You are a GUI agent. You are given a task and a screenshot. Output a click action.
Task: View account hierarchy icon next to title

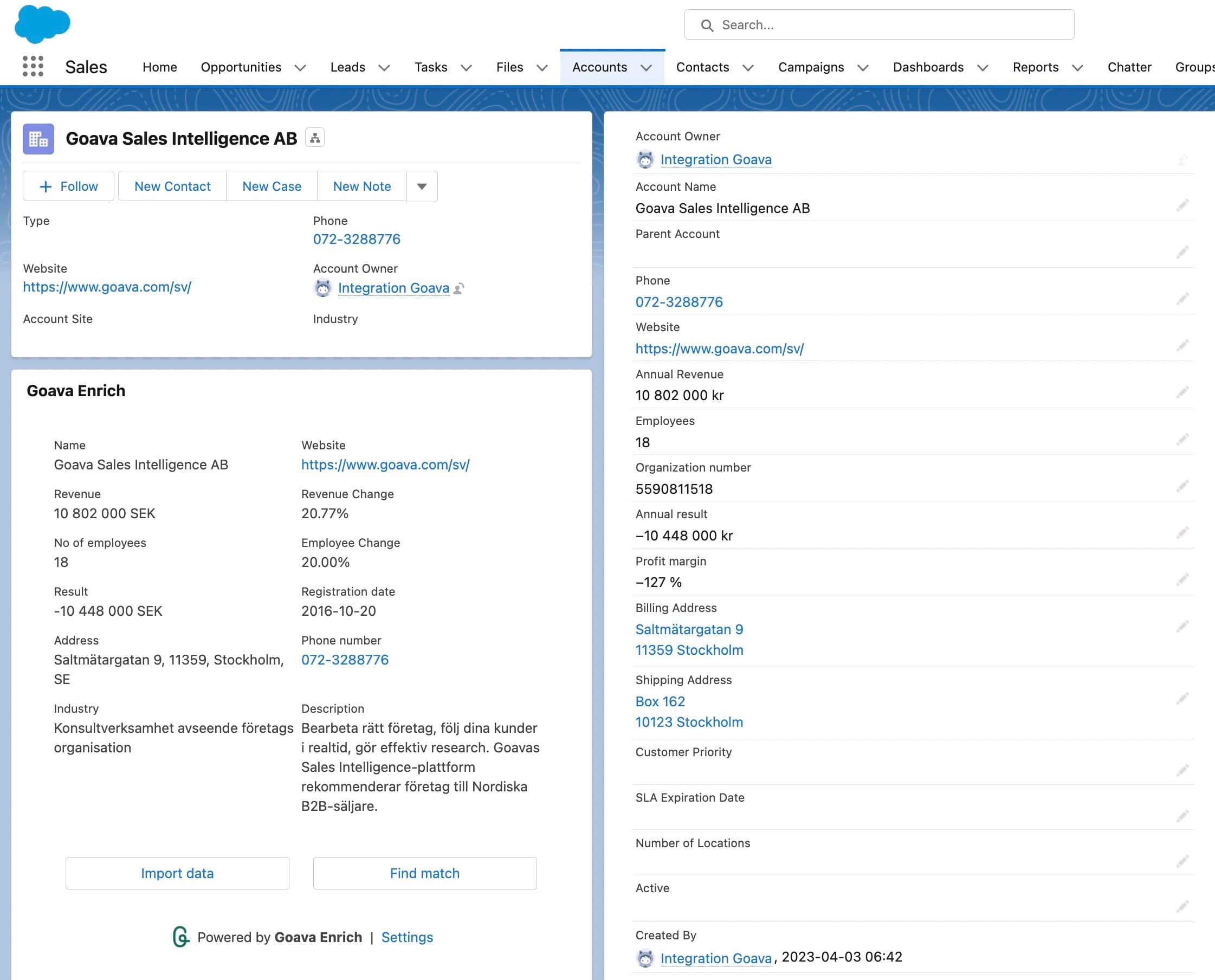[315, 138]
